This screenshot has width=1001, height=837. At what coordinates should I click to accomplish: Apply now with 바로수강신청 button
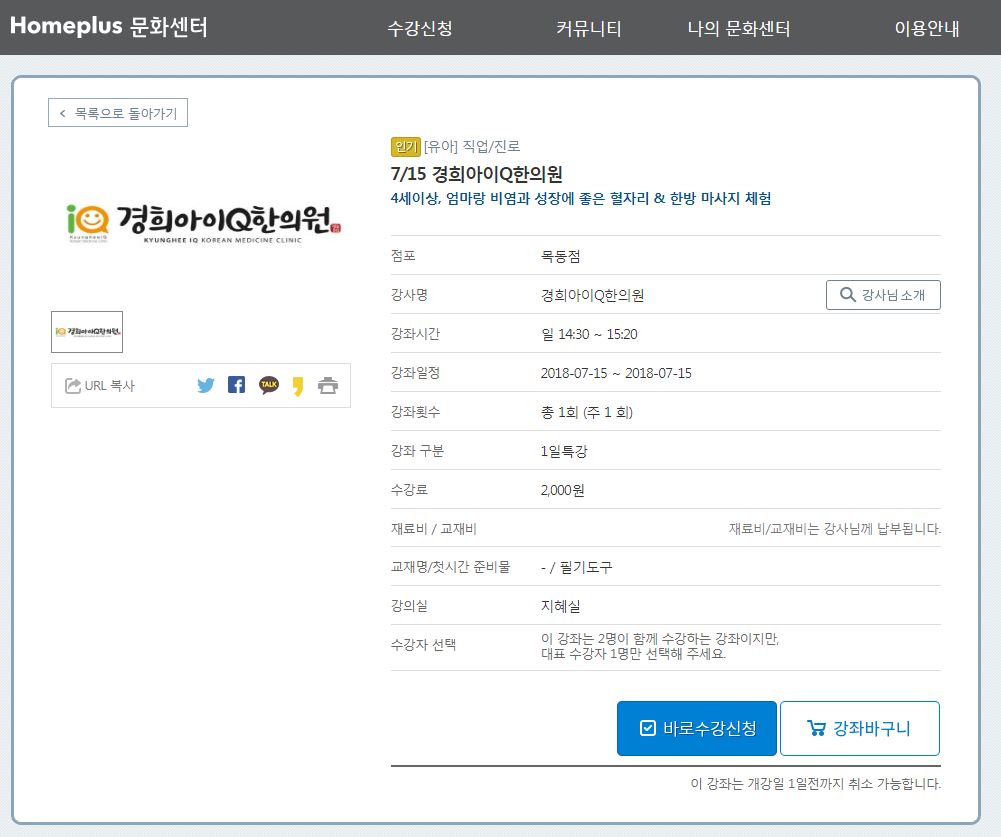coord(696,728)
